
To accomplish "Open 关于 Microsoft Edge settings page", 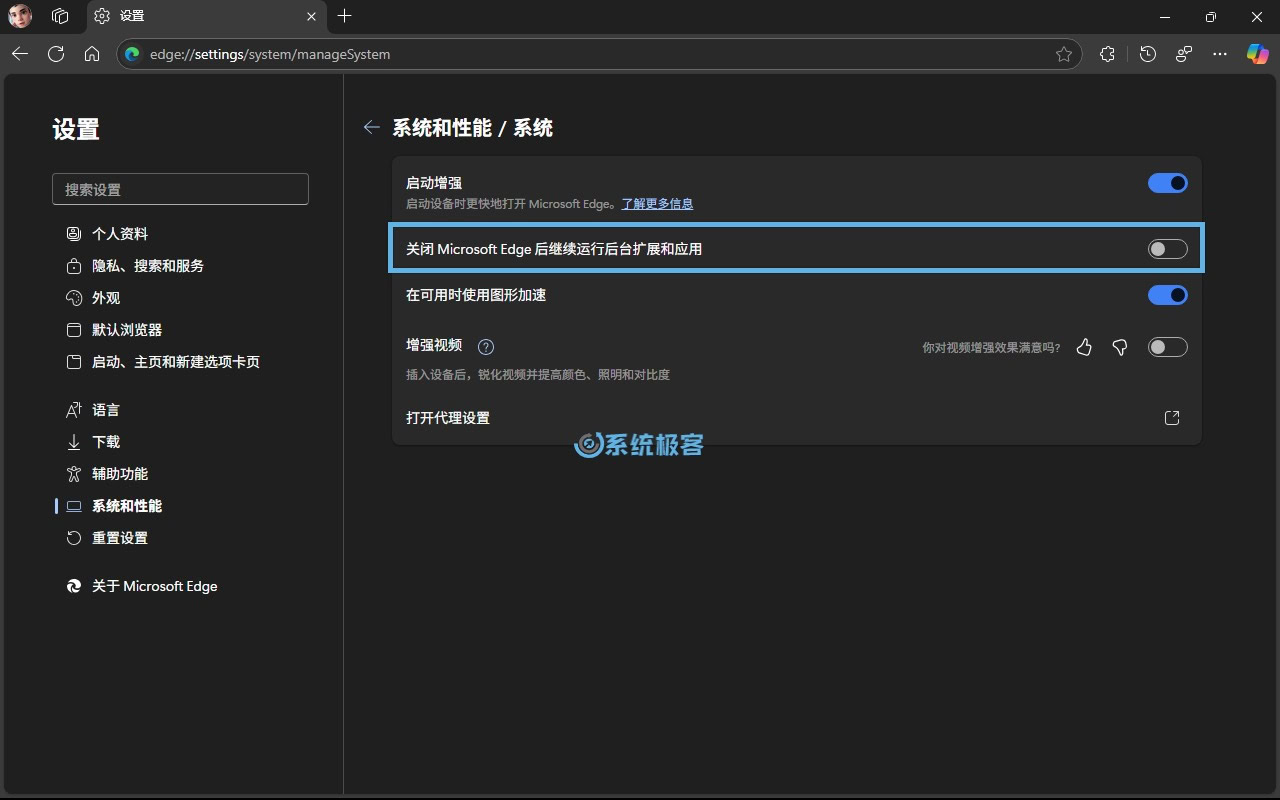I will (x=154, y=586).
